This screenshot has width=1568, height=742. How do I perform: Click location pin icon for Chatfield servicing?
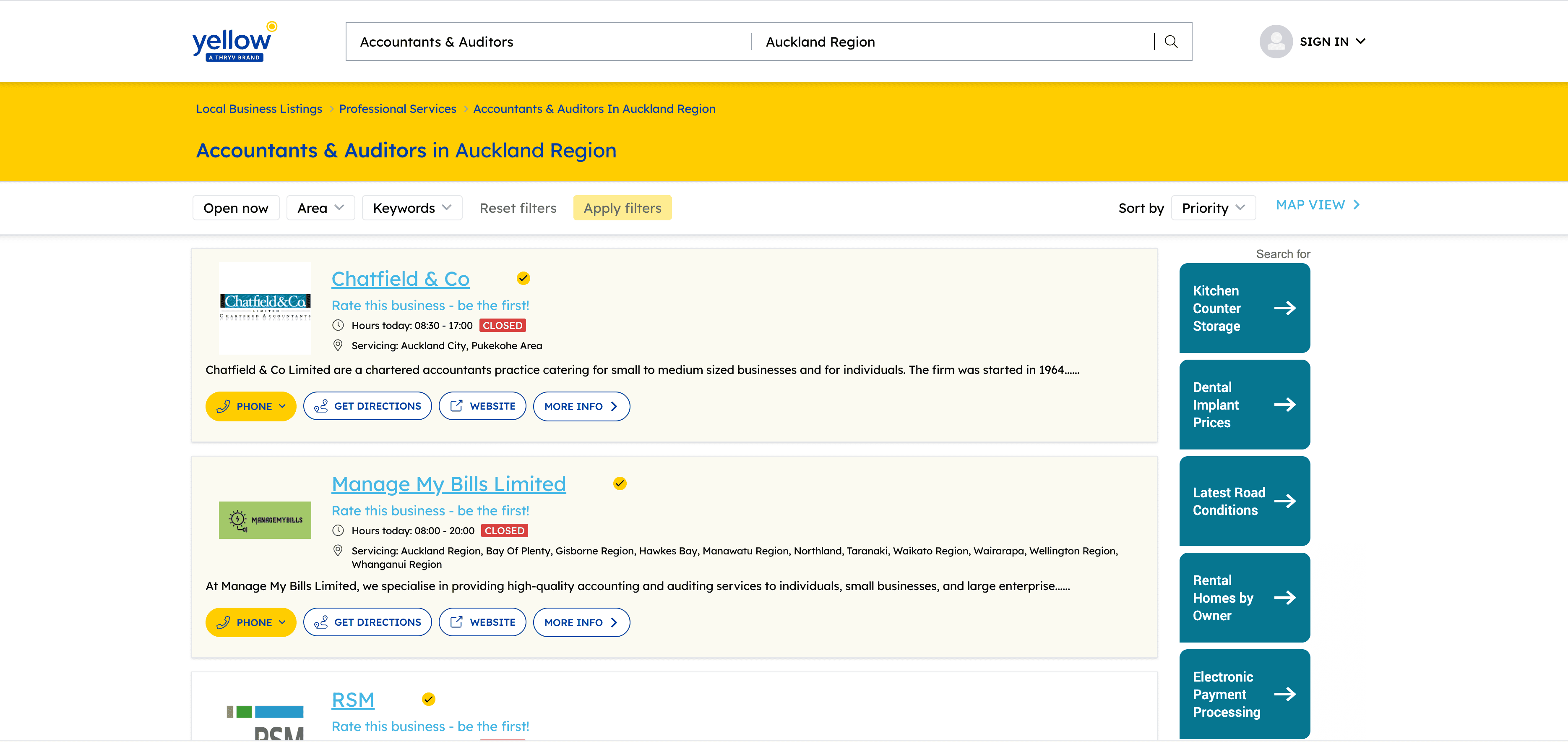(x=338, y=345)
